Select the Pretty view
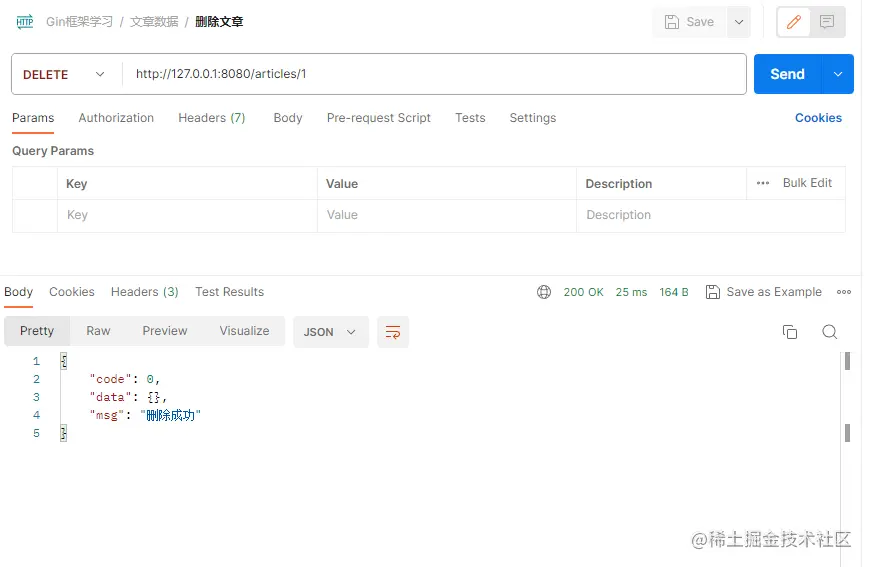 tap(37, 331)
